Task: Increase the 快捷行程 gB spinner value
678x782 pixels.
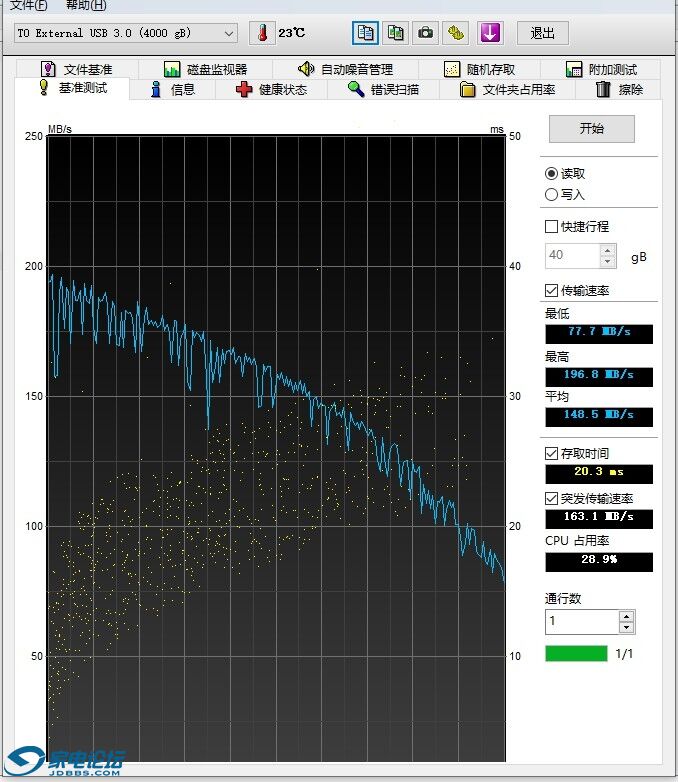Action: (x=608, y=250)
